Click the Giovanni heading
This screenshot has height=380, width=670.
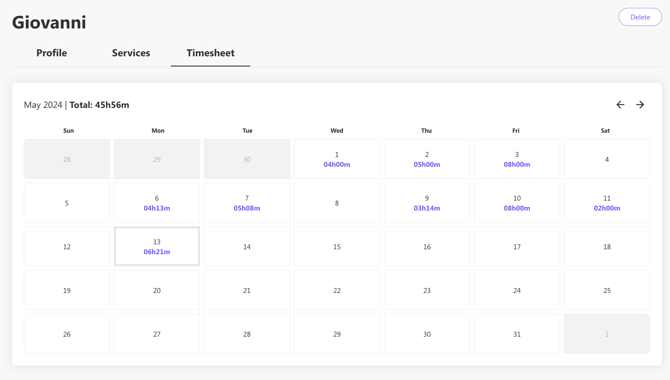[49, 22]
